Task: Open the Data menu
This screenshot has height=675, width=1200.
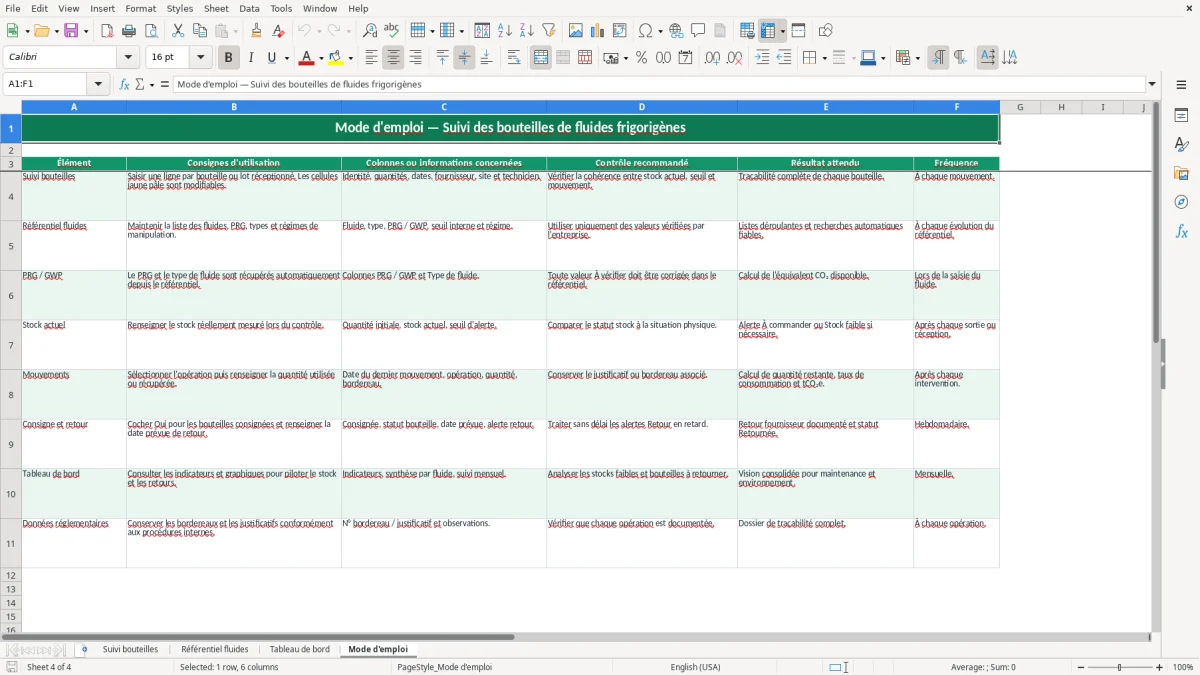Action: 249,8
